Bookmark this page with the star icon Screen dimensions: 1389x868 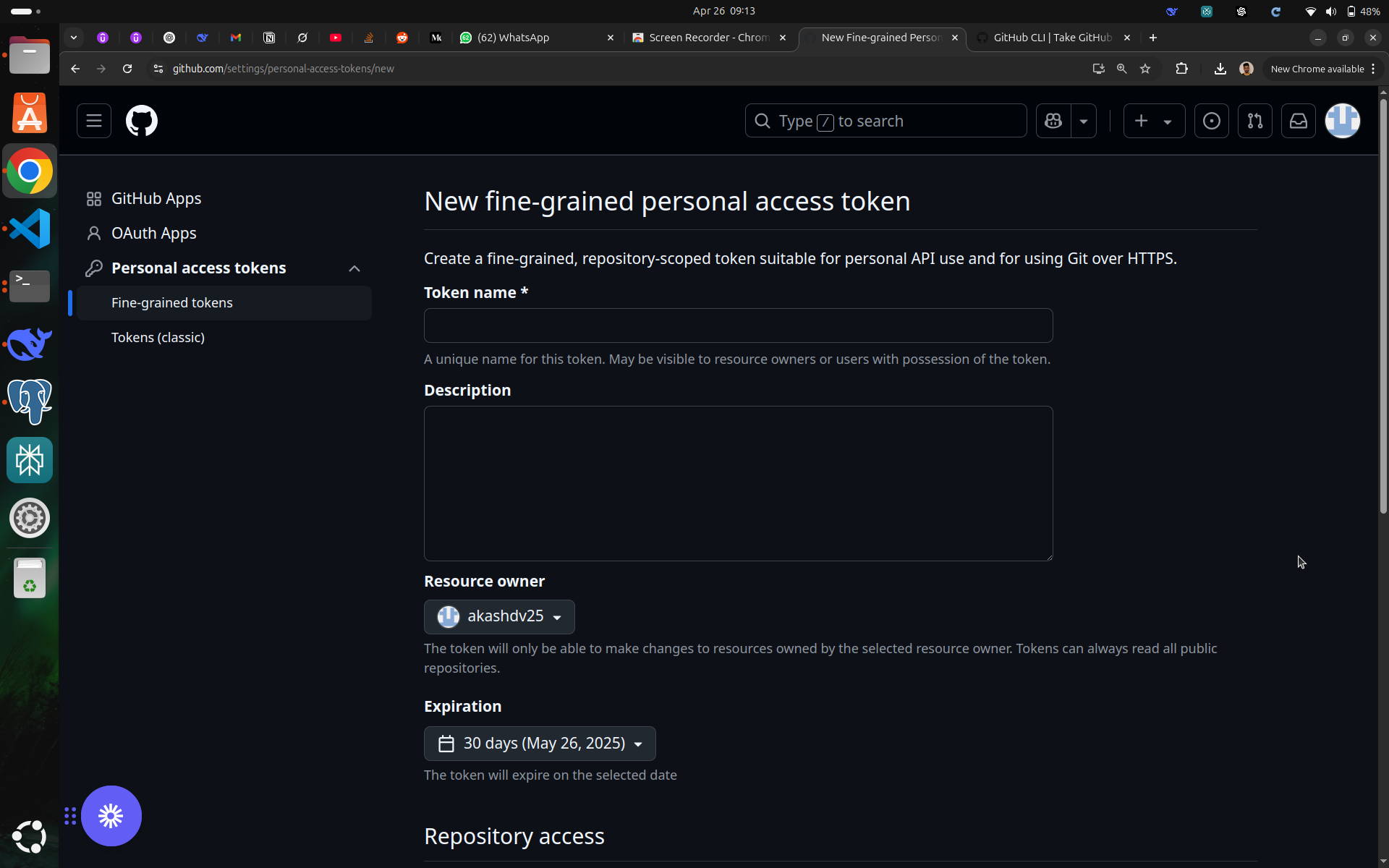1145,69
